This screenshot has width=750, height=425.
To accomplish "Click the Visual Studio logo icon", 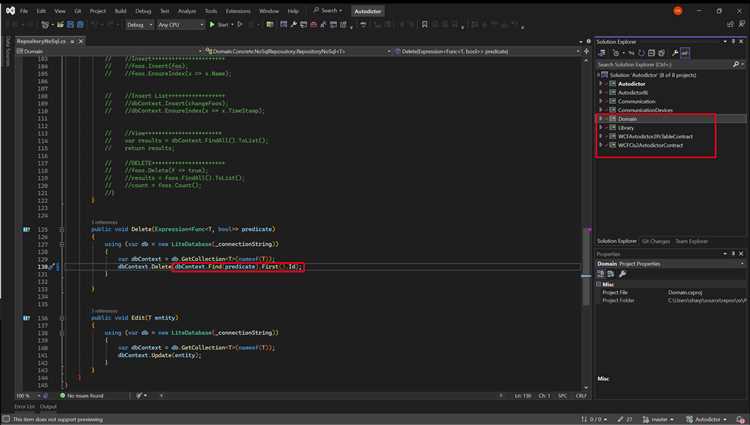I will pyautogui.click(x=10, y=11).
